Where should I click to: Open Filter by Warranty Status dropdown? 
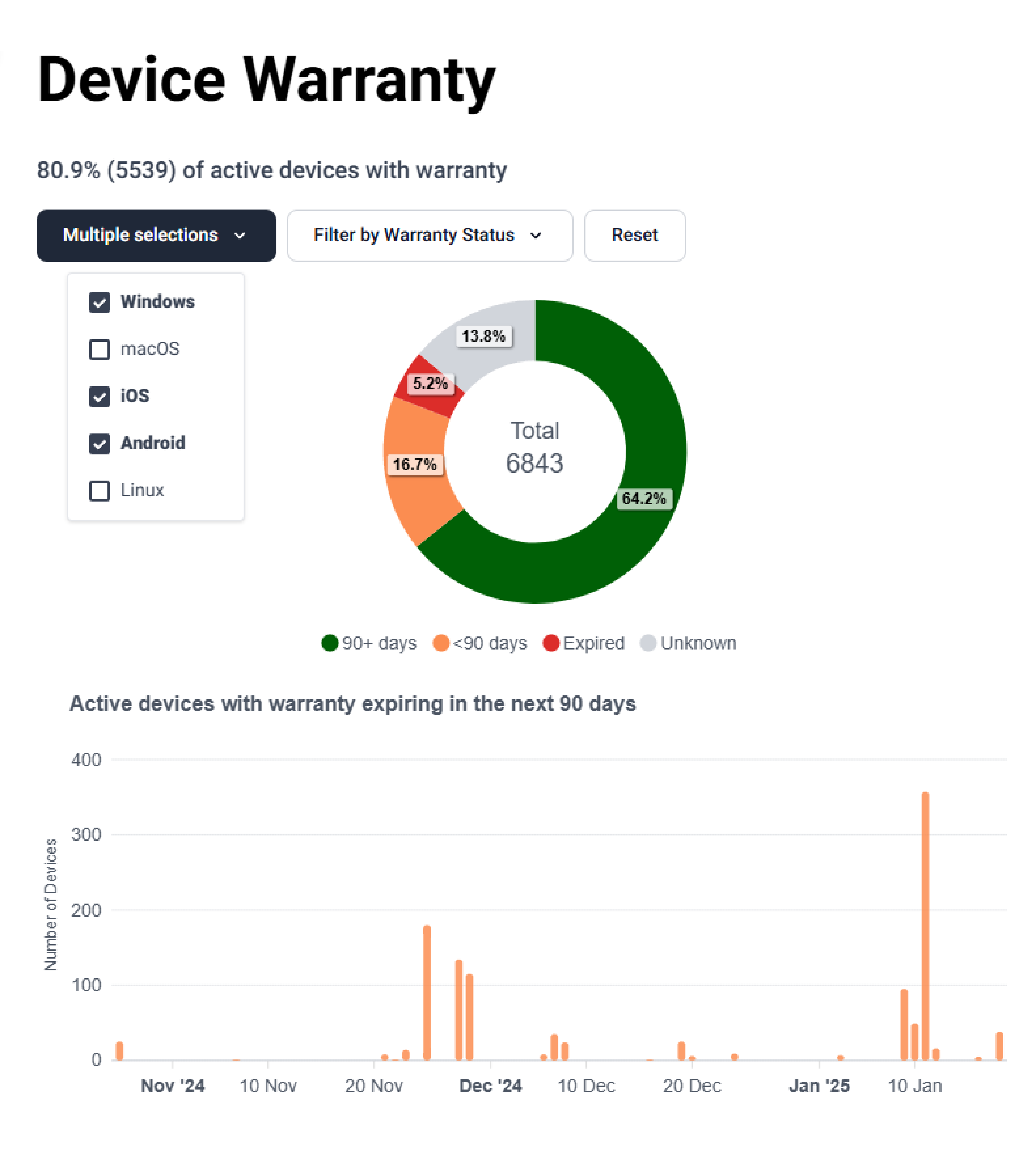[430, 236]
